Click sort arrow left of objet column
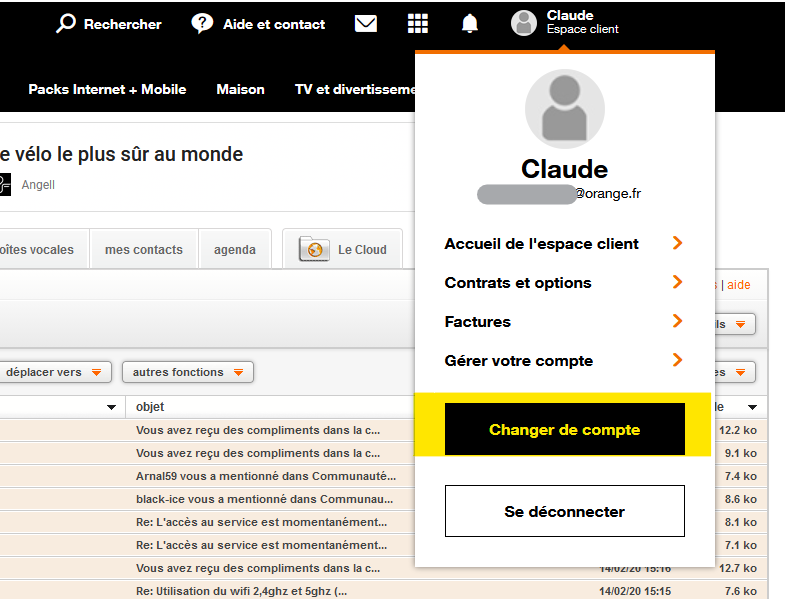Image resolution: width=785 pixels, height=599 pixels. pyautogui.click(x=112, y=407)
